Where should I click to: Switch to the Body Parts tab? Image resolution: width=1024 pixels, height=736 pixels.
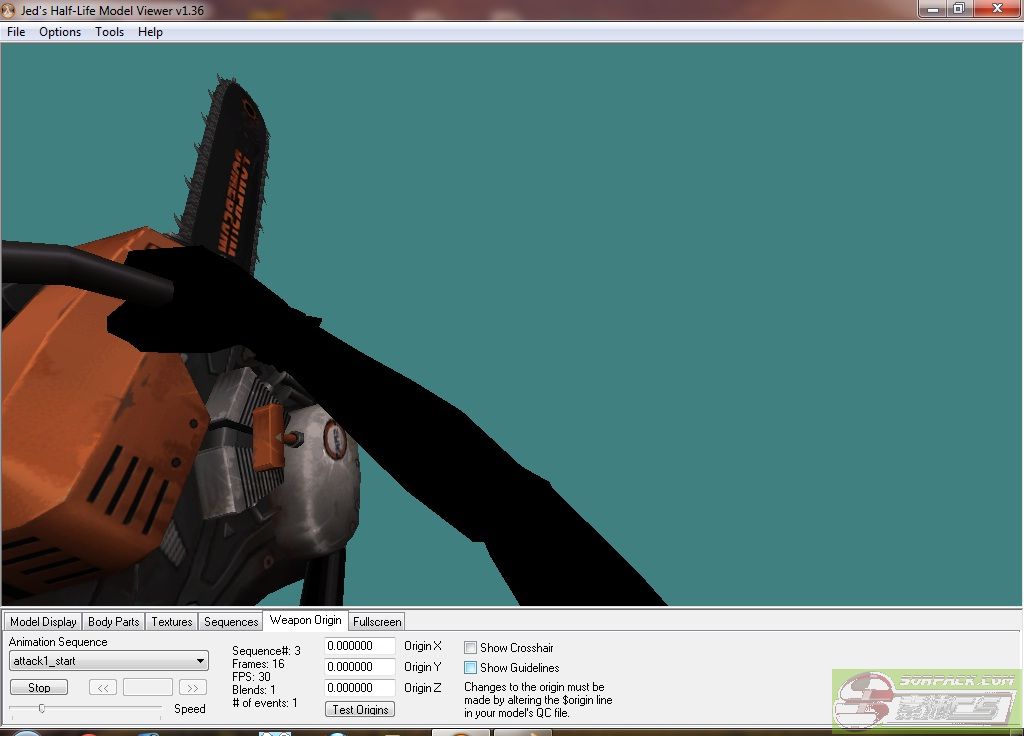(114, 622)
